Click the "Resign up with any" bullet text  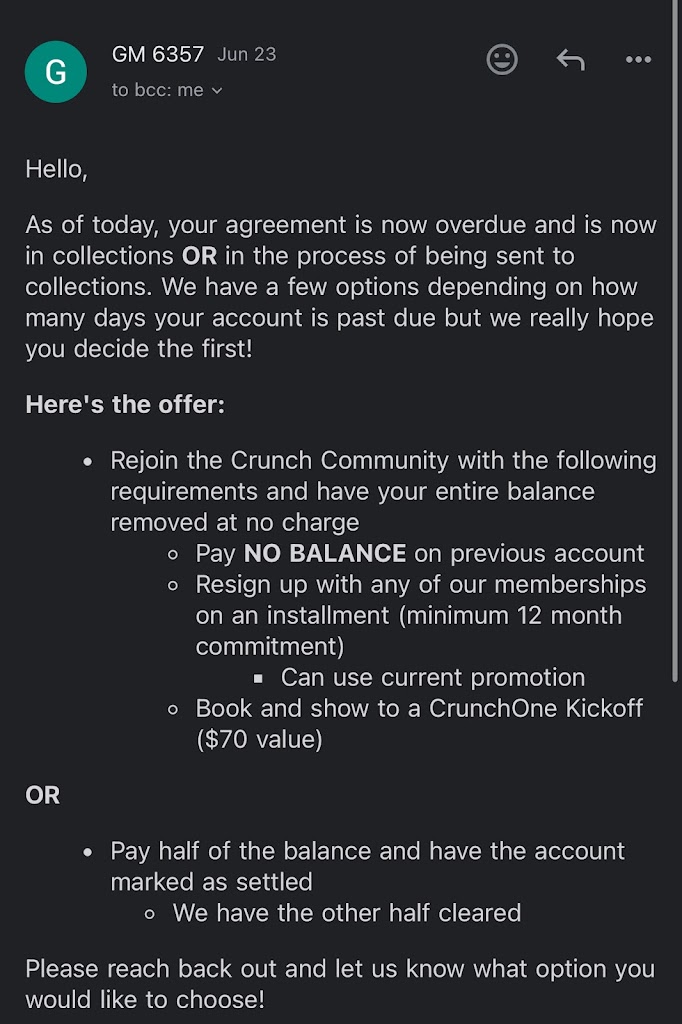[x=420, y=584]
